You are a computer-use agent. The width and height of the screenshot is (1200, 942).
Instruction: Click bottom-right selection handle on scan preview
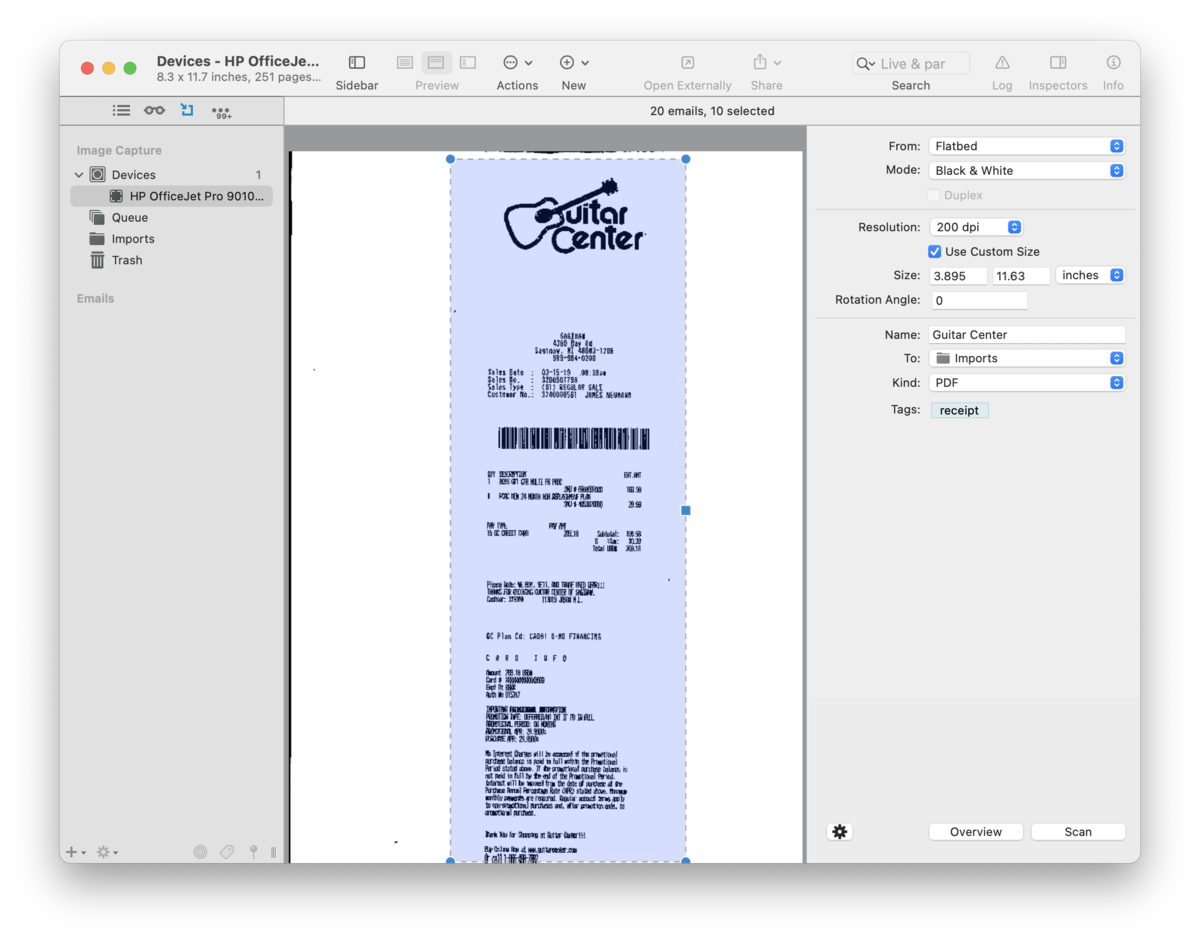point(686,861)
